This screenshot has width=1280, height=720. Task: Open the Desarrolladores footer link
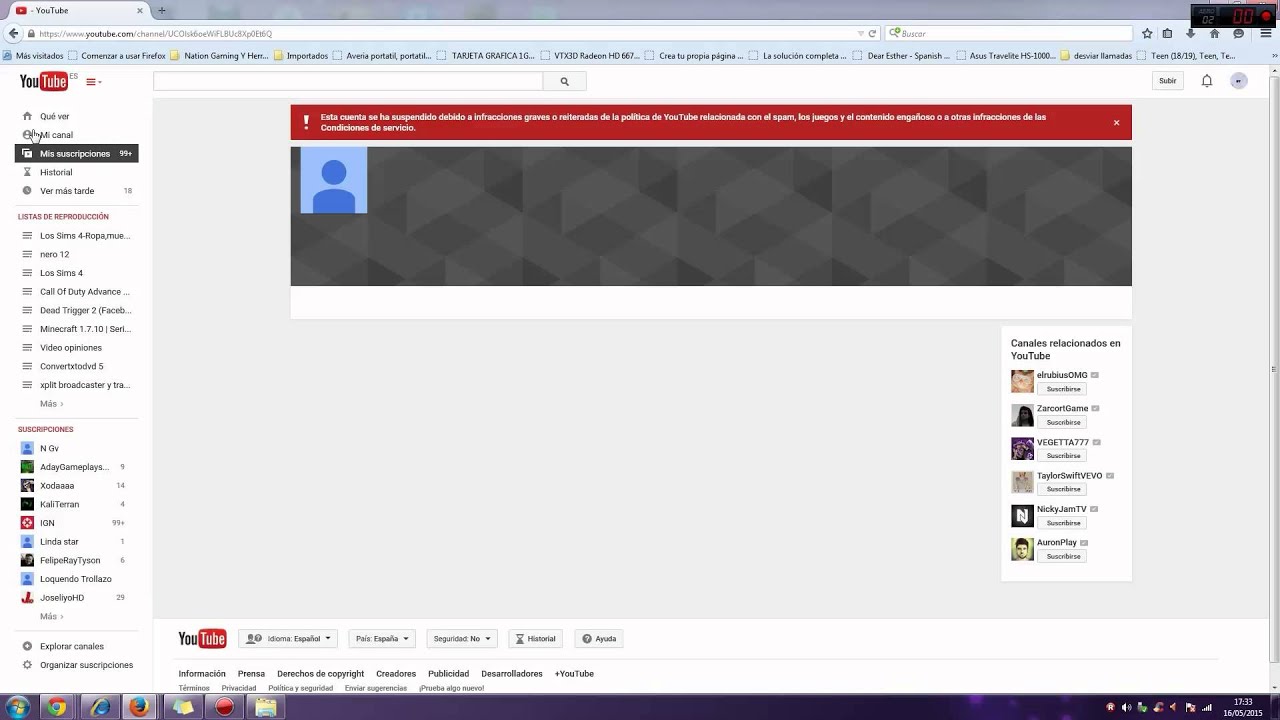[511, 674]
